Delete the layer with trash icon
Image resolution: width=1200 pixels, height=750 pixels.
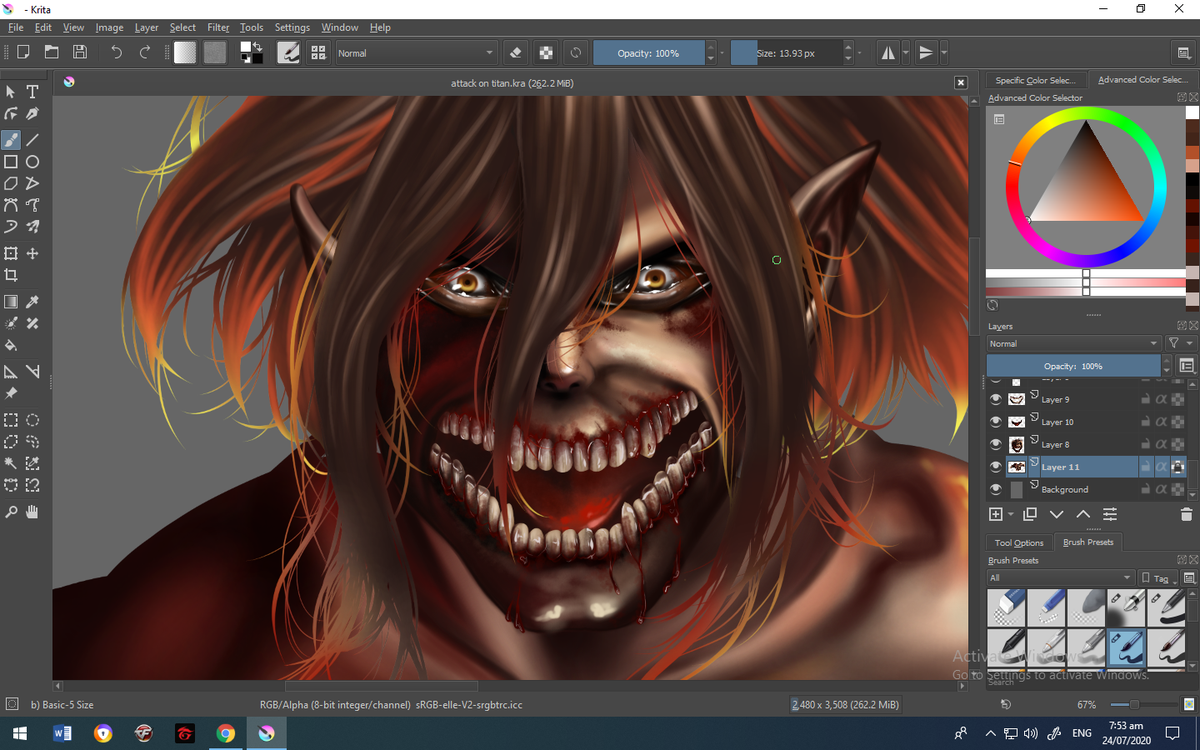pyautogui.click(x=1186, y=514)
